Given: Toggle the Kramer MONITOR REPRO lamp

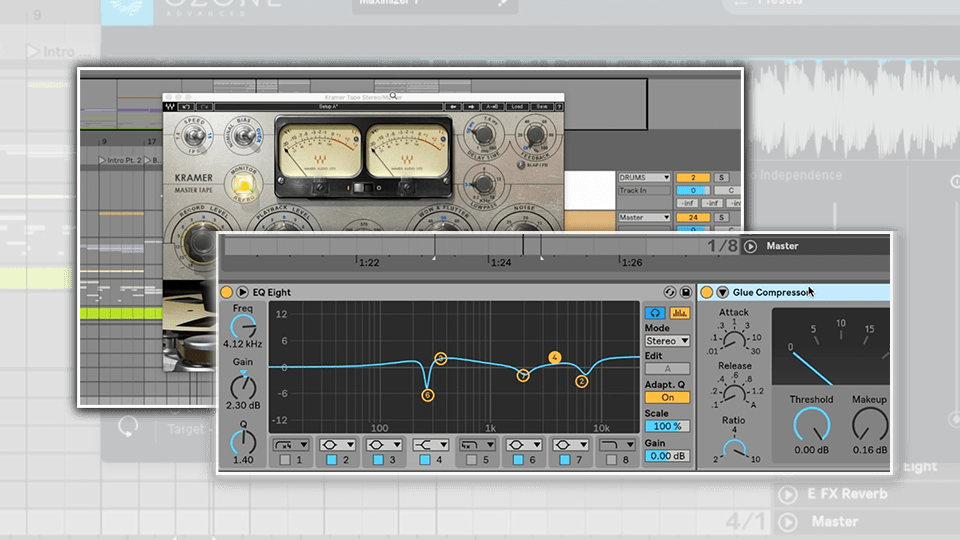Looking at the screenshot, I should click(x=243, y=184).
